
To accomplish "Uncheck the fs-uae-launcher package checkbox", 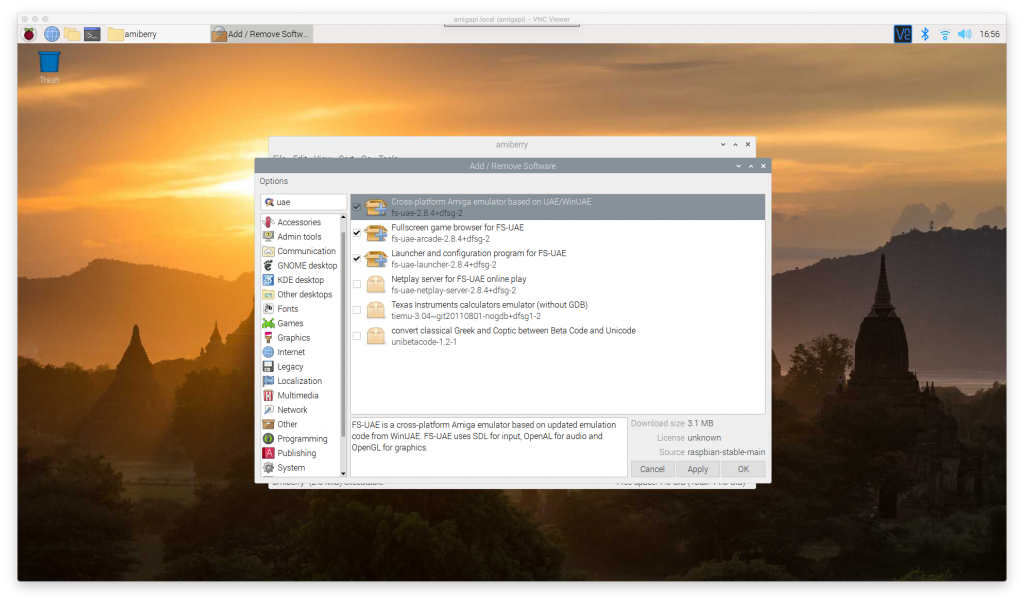I will tap(357, 259).
